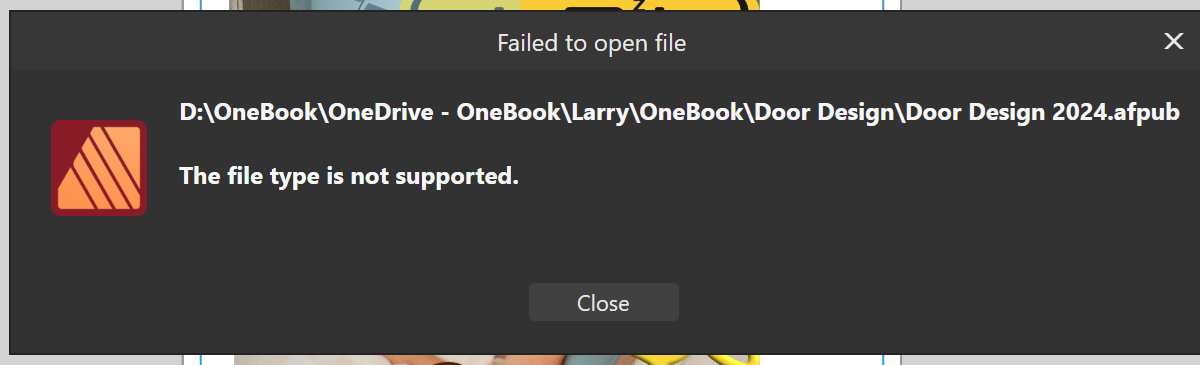The width and height of the screenshot is (1200, 365).
Task: Click the Close button
Action: point(603,302)
